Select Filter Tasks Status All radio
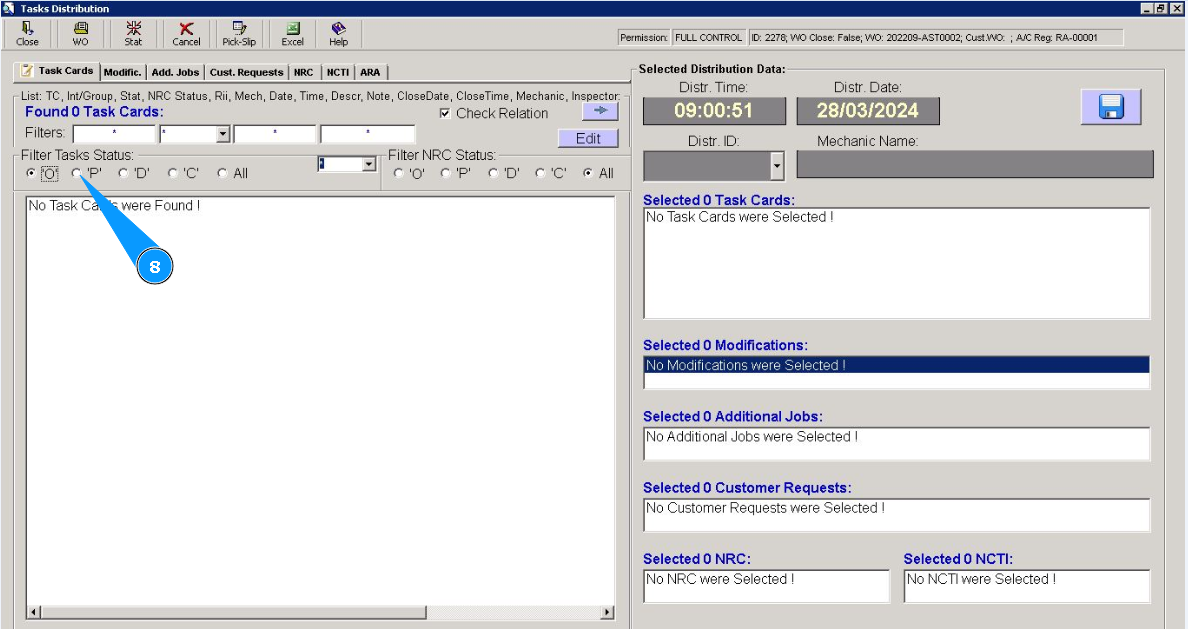 click(x=222, y=174)
